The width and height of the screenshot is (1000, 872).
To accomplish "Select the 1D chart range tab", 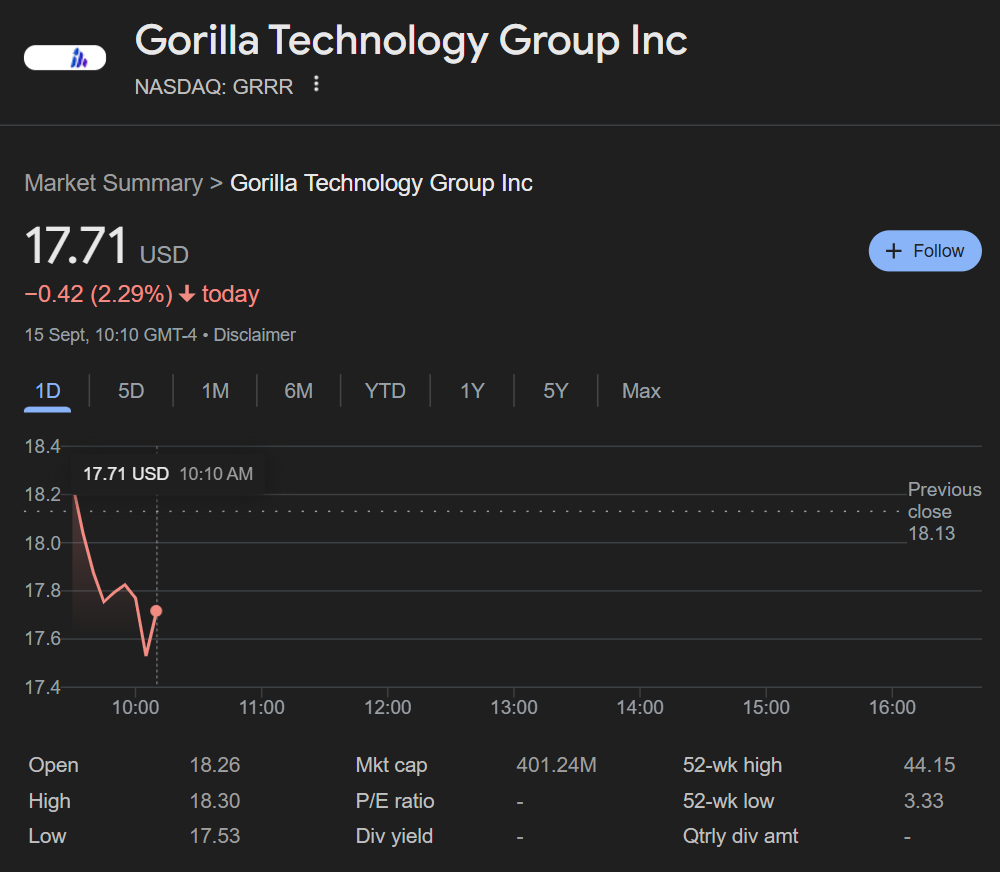I will (48, 391).
